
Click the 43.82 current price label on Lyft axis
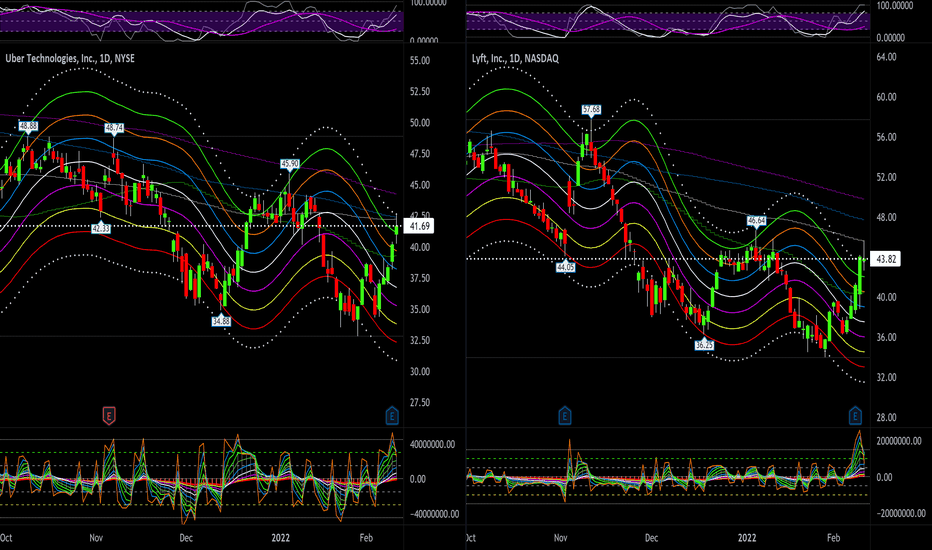coord(886,259)
